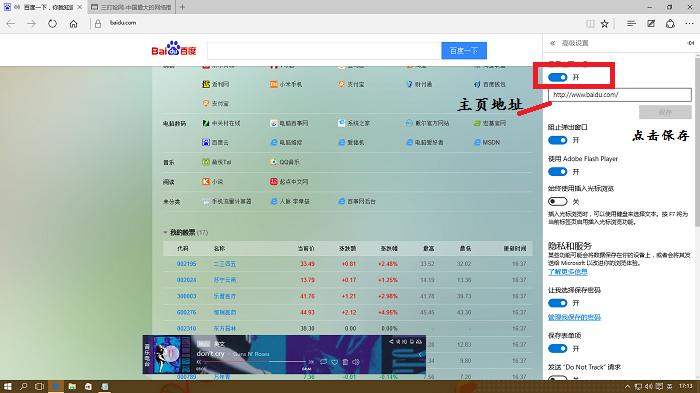Click the Make a Web Note icon
Screen dimensions: 700x393
pos(651,24)
